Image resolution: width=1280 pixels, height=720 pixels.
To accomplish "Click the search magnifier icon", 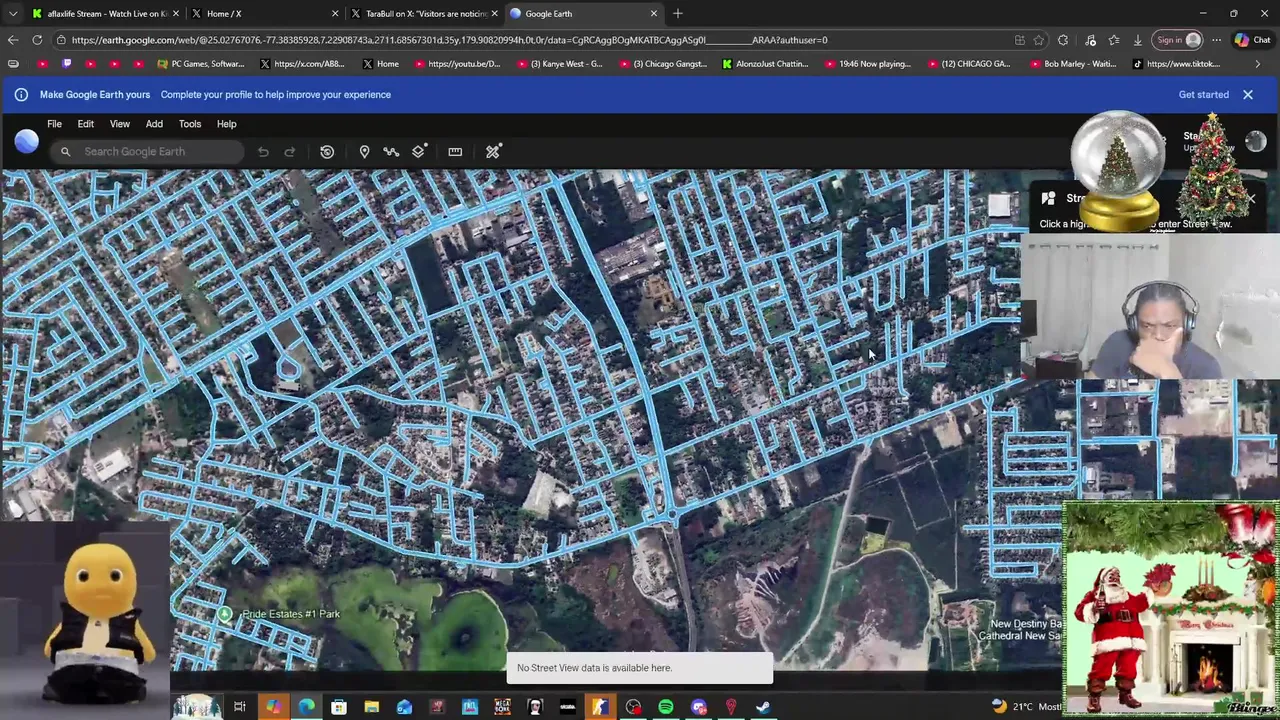I will click(65, 152).
